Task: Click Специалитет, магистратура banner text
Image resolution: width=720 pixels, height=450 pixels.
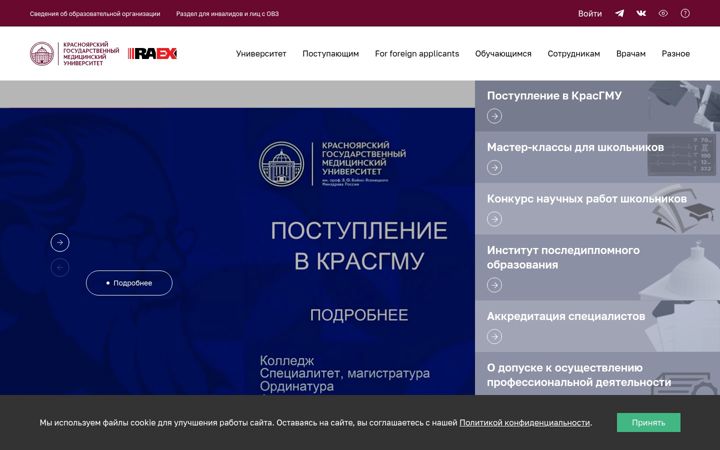Action: point(345,373)
